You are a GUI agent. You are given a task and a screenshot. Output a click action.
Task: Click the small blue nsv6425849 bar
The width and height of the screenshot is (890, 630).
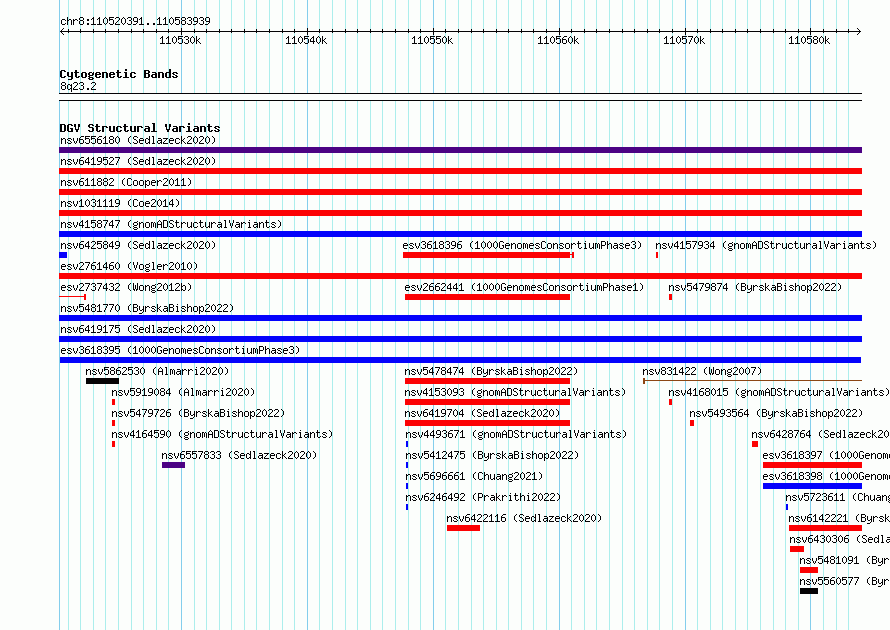click(63, 255)
